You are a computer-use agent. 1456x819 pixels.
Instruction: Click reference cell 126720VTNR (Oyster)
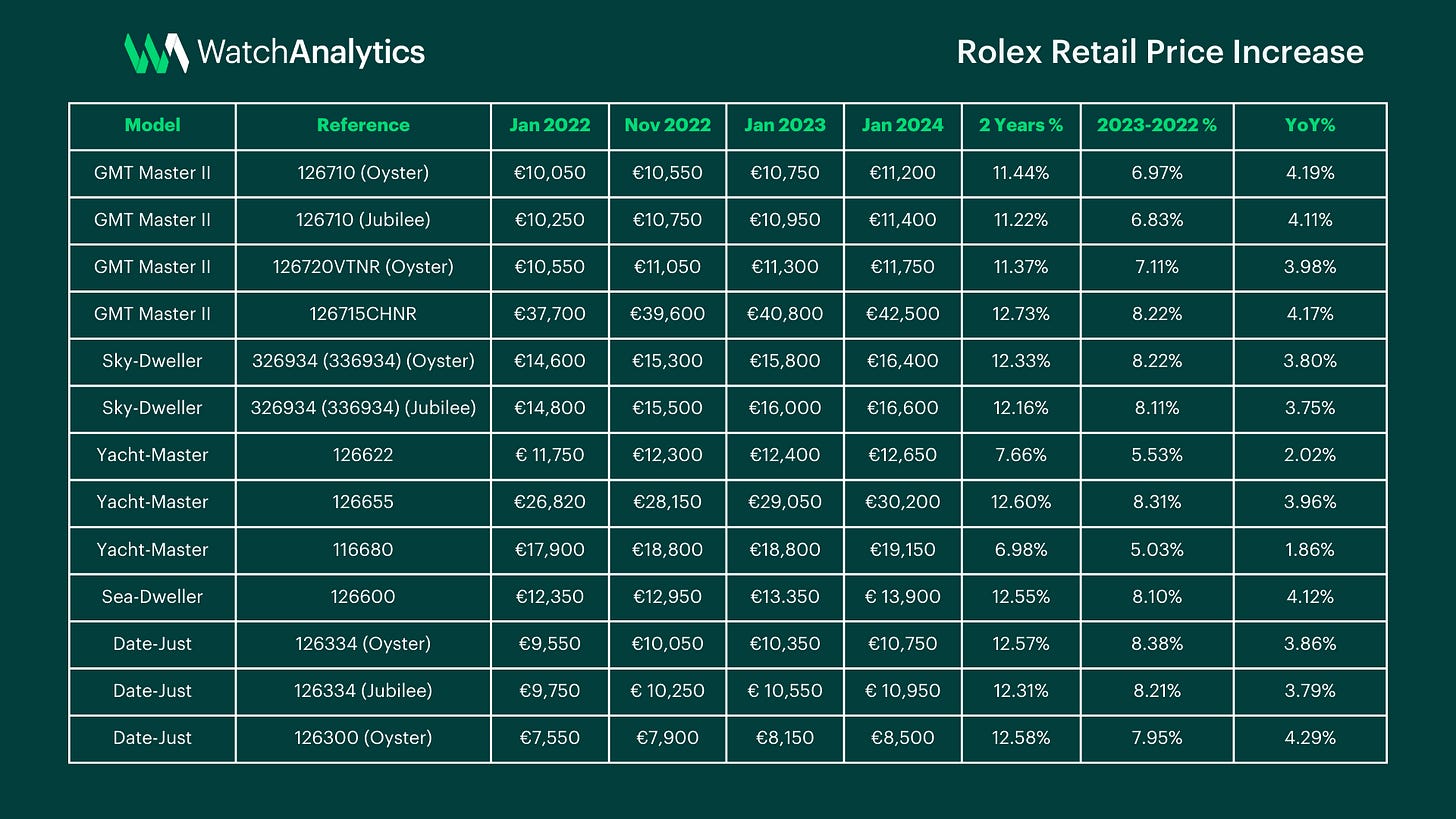(x=363, y=267)
